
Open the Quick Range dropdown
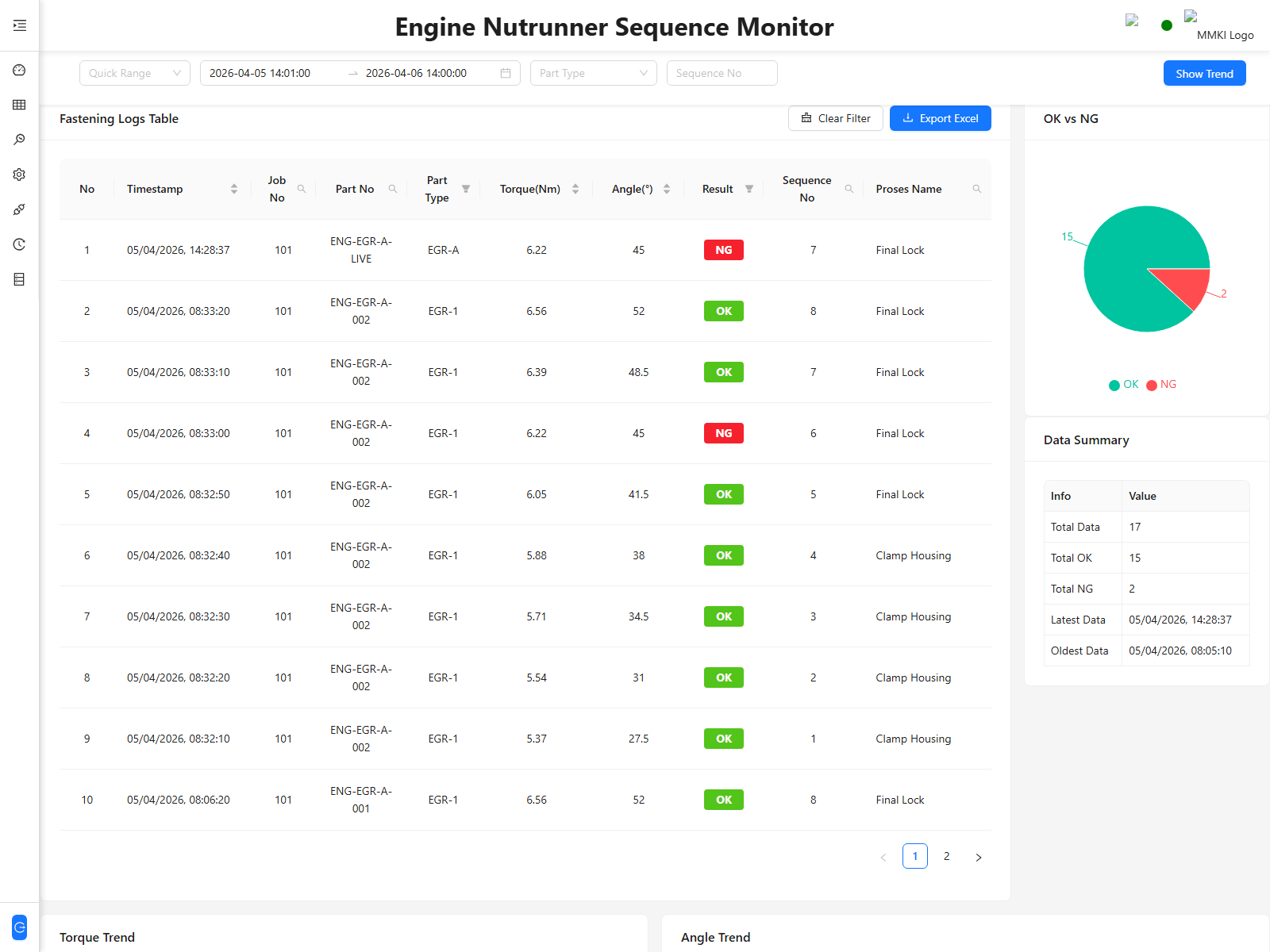(135, 73)
